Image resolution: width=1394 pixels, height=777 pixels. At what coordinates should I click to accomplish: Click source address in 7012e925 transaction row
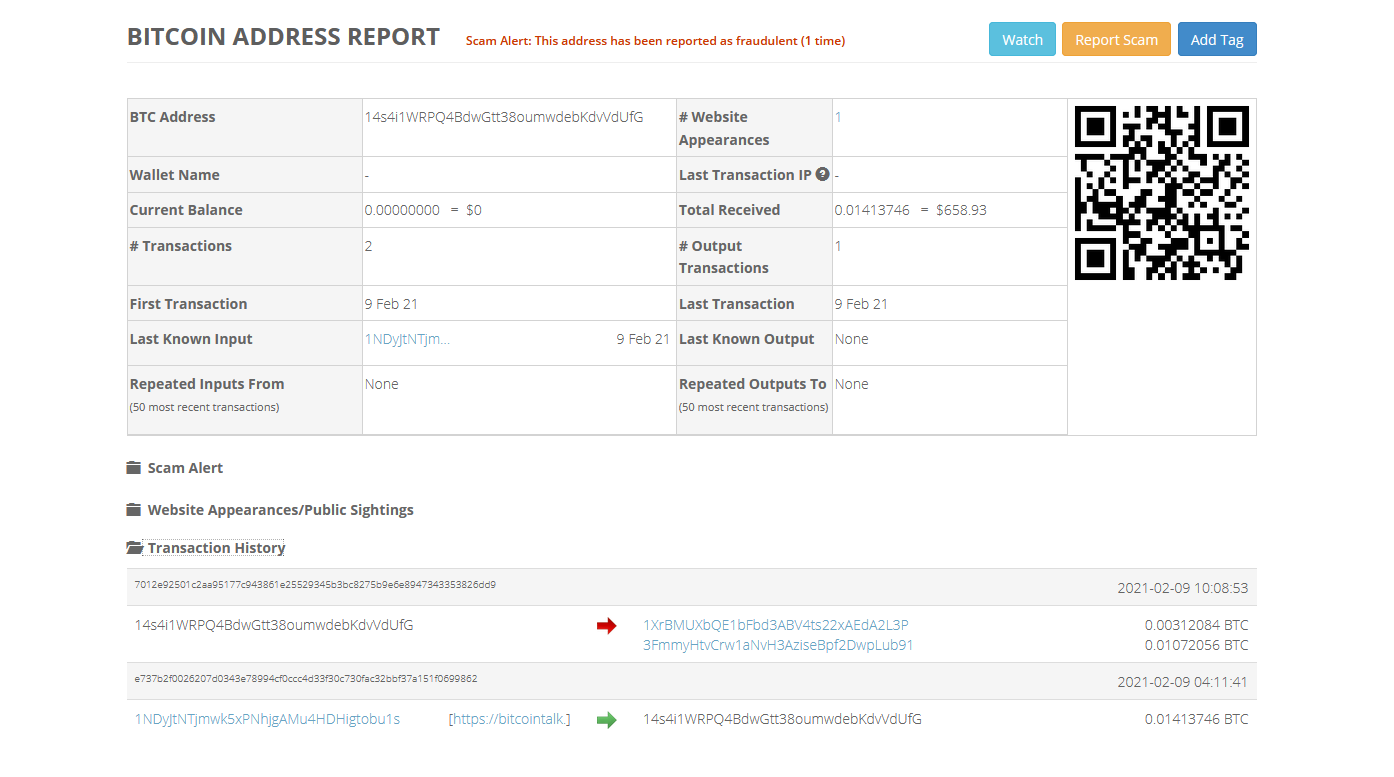pyautogui.click(x=274, y=625)
